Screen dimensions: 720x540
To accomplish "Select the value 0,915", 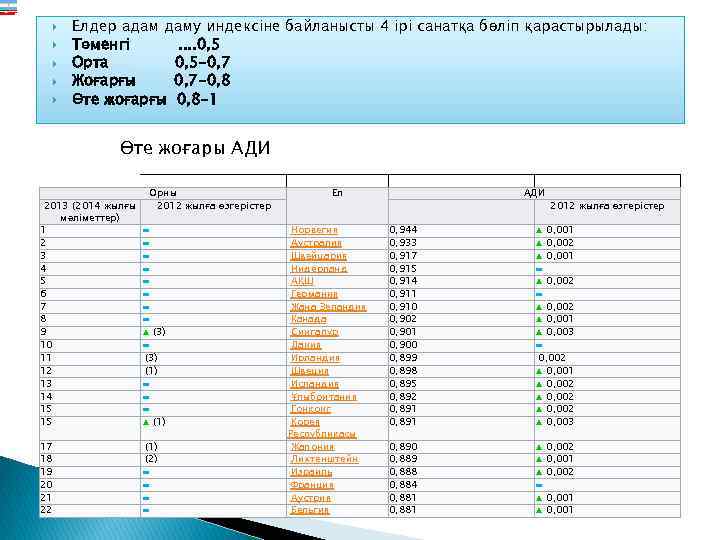I will pyautogui.click(x=403, y=268).
